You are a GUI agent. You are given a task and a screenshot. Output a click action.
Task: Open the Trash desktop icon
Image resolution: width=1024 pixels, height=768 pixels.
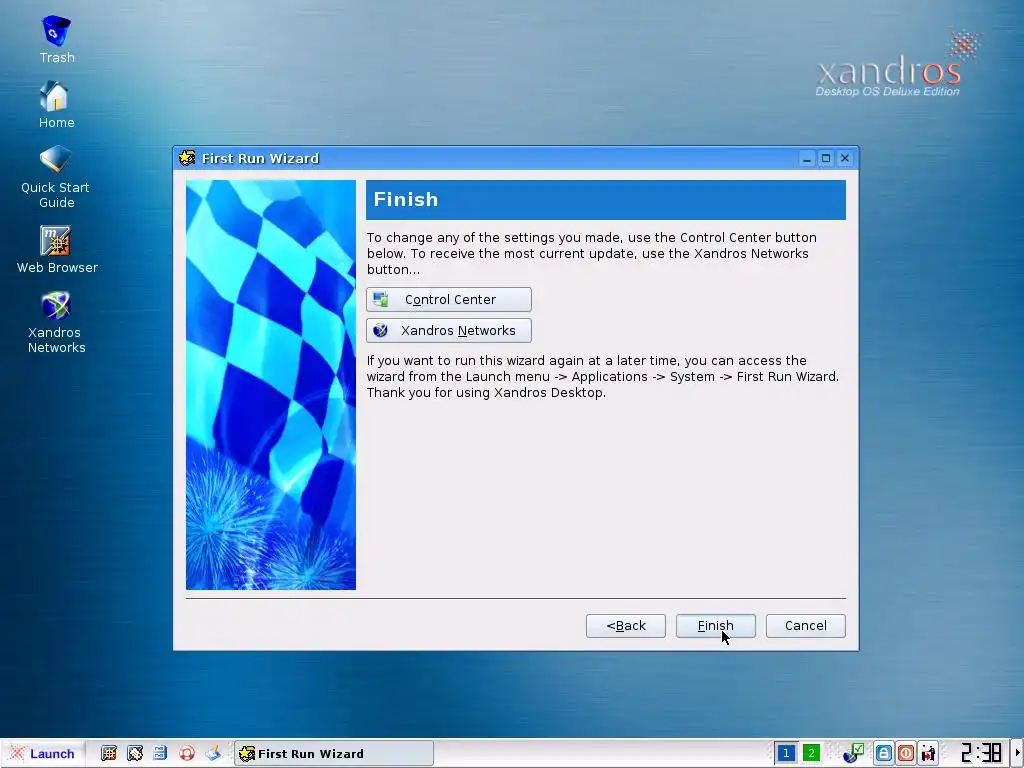click(x=56, y=40)
